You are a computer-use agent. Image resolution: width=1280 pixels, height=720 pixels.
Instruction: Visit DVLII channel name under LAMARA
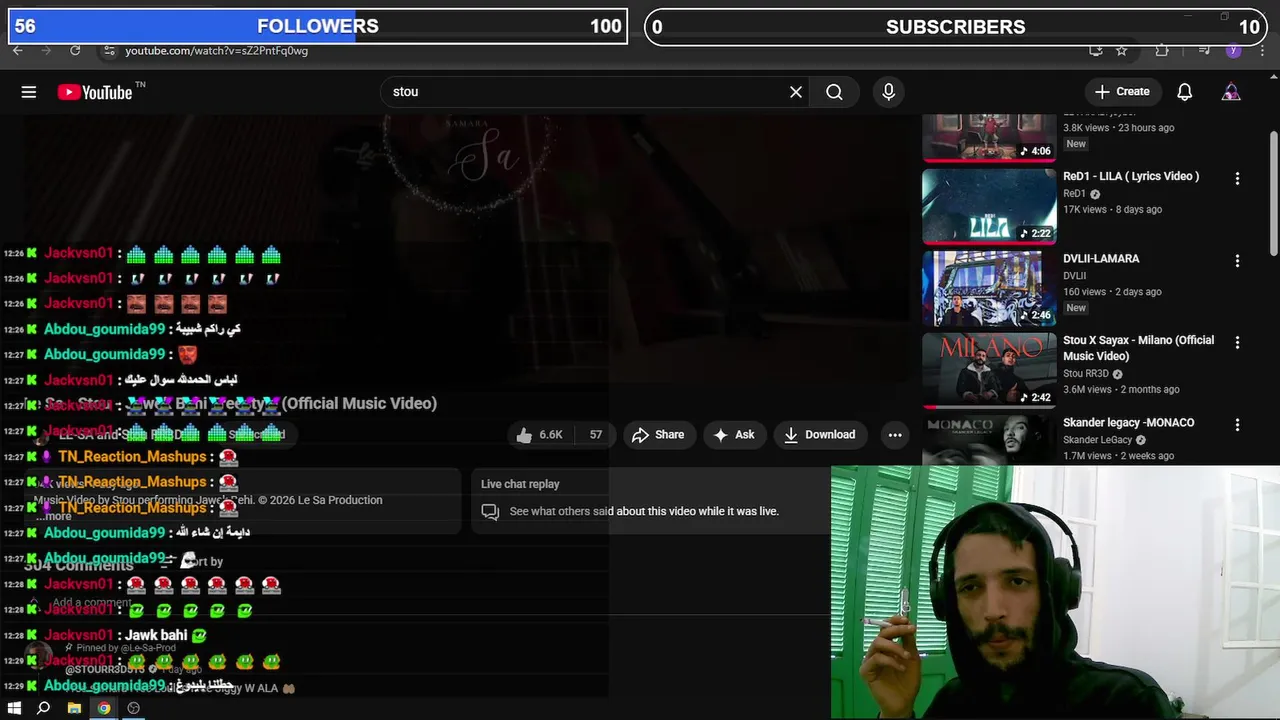tap(1074, 276)
